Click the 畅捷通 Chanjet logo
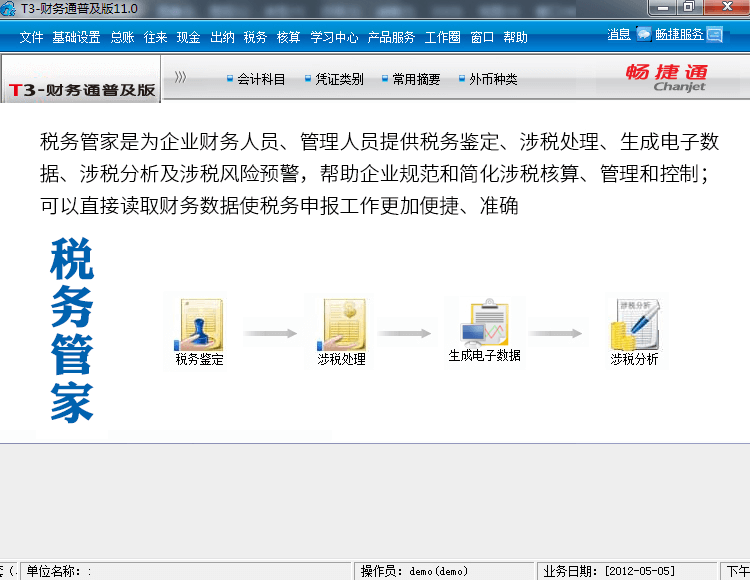 (x=666, y=77)
